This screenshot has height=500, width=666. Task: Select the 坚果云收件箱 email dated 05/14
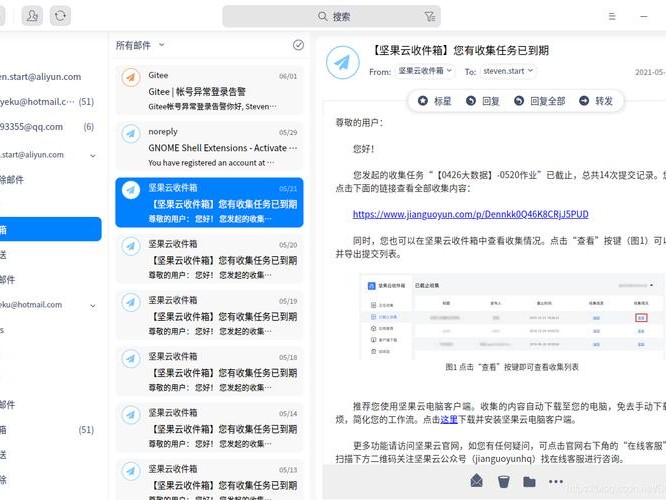click(209, 427)
